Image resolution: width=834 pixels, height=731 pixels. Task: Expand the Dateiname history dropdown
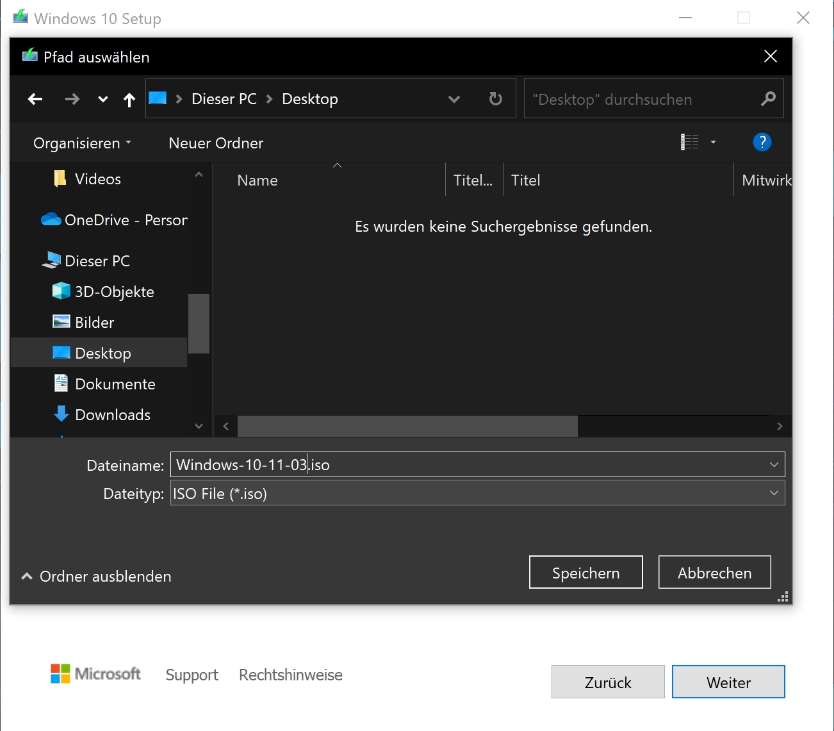click(774, 464)
